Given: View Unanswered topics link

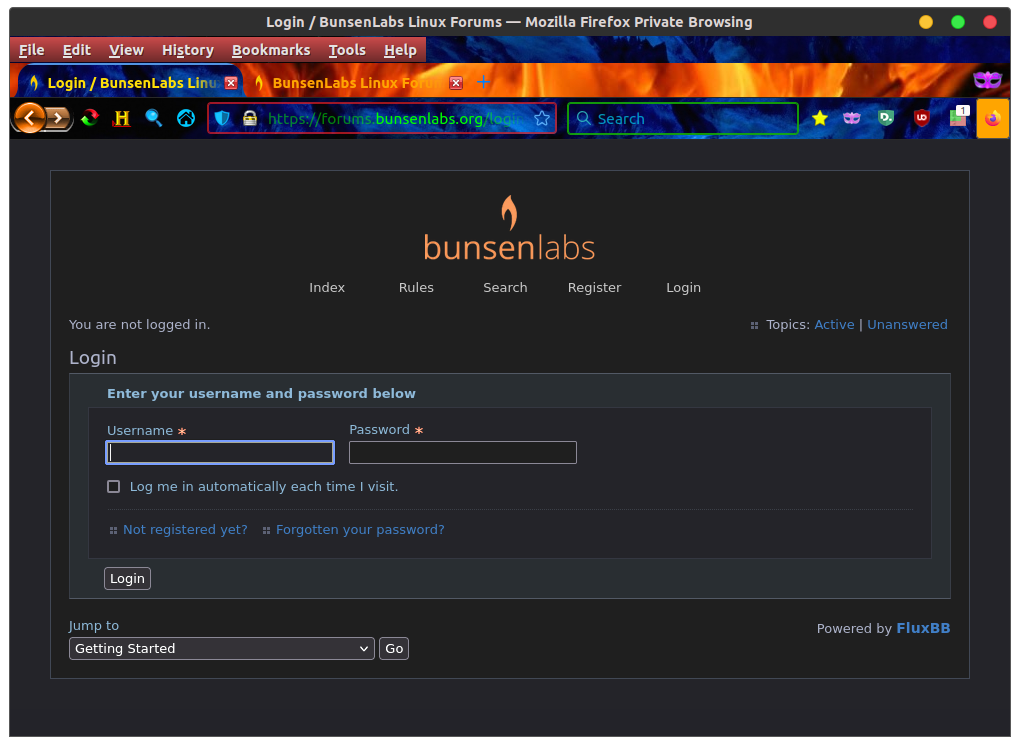Looking at the screenshot, I should point(907,325).
